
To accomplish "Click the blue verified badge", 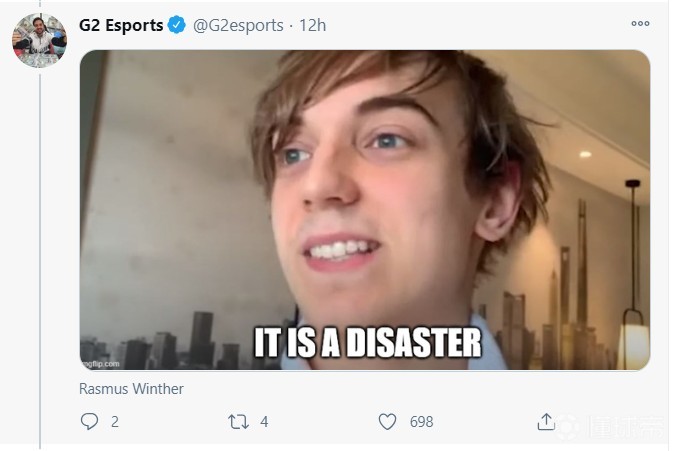I will click(177, 25).
